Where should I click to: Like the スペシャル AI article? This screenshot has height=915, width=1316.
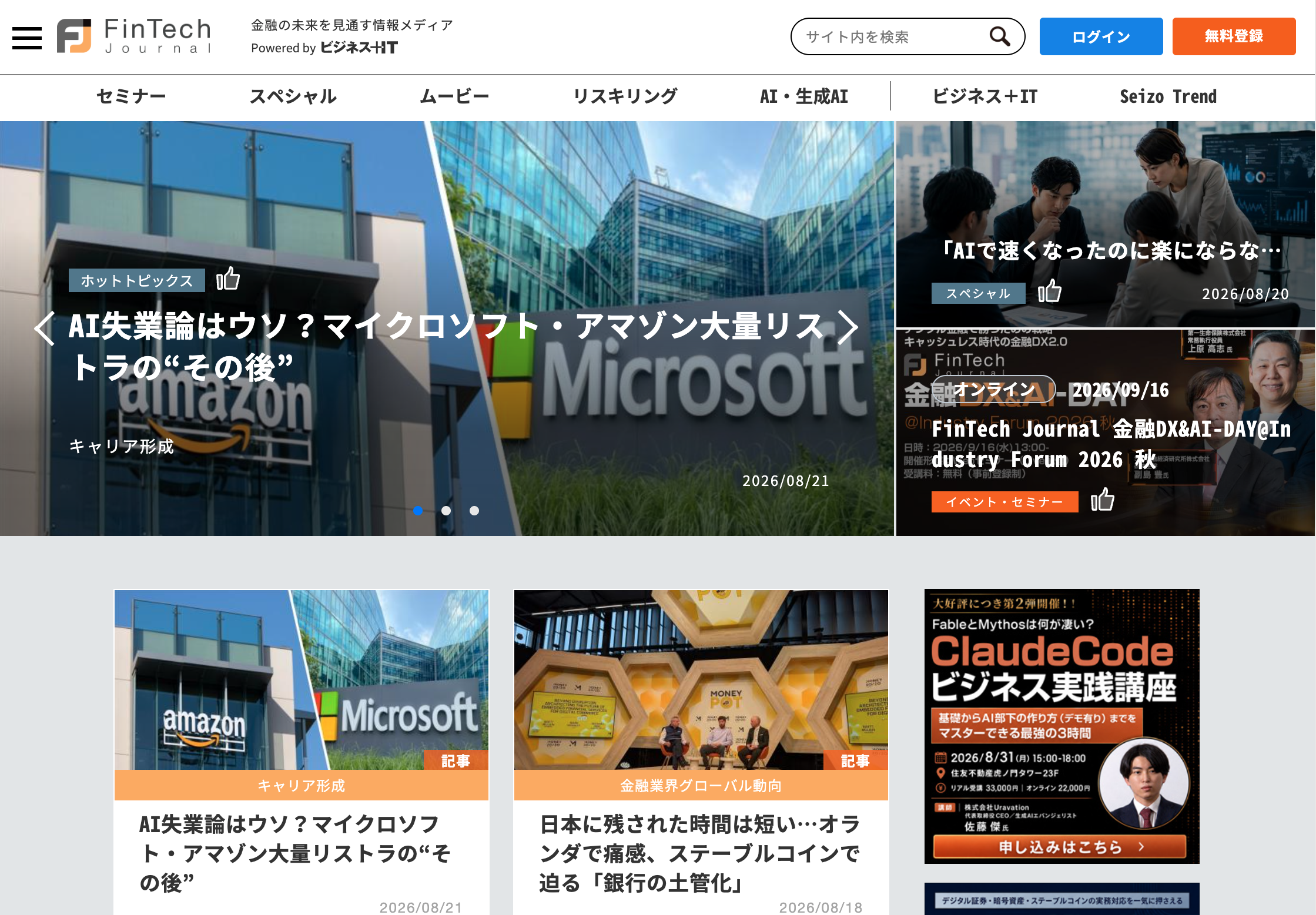[1050, 291]
